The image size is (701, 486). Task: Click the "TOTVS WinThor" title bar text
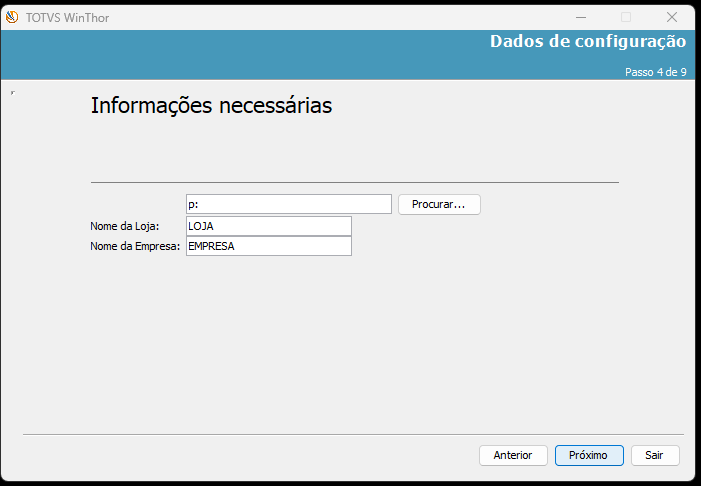pos(68,17)
